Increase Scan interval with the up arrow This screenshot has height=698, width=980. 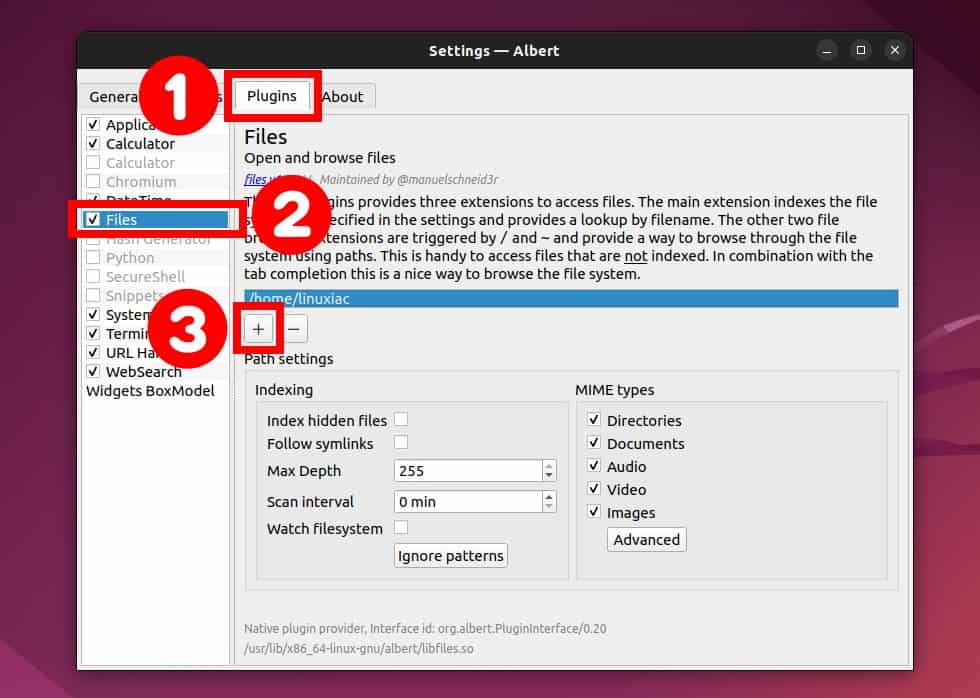549,497
